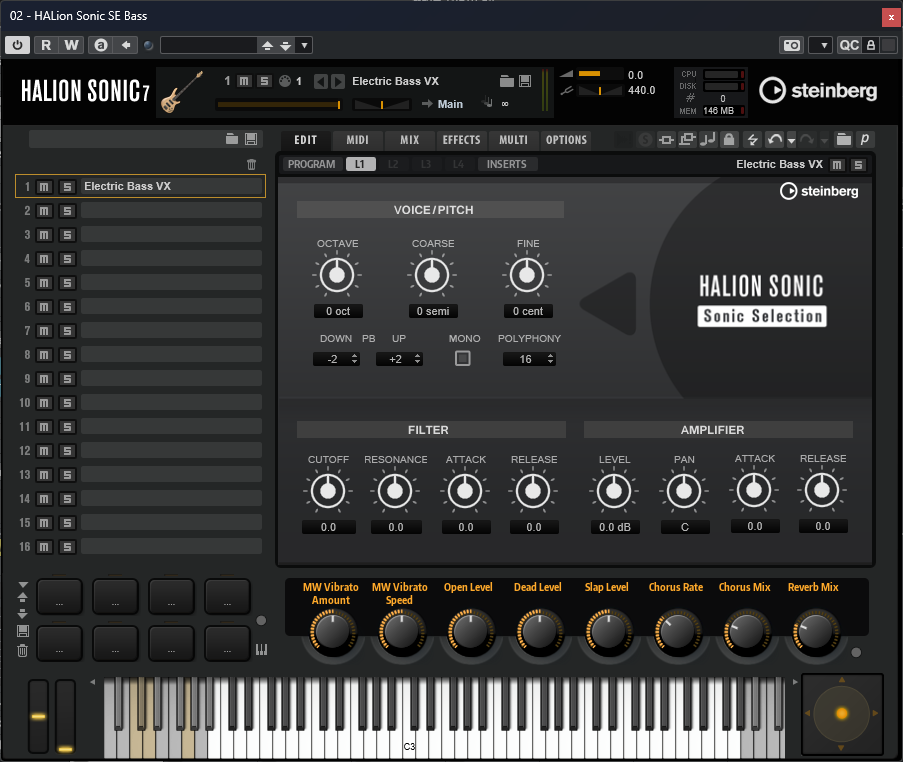The image size is (903, 762).
Task: Save the multi-program with the disk icon above slot rack
Action: tap(251, 139)
